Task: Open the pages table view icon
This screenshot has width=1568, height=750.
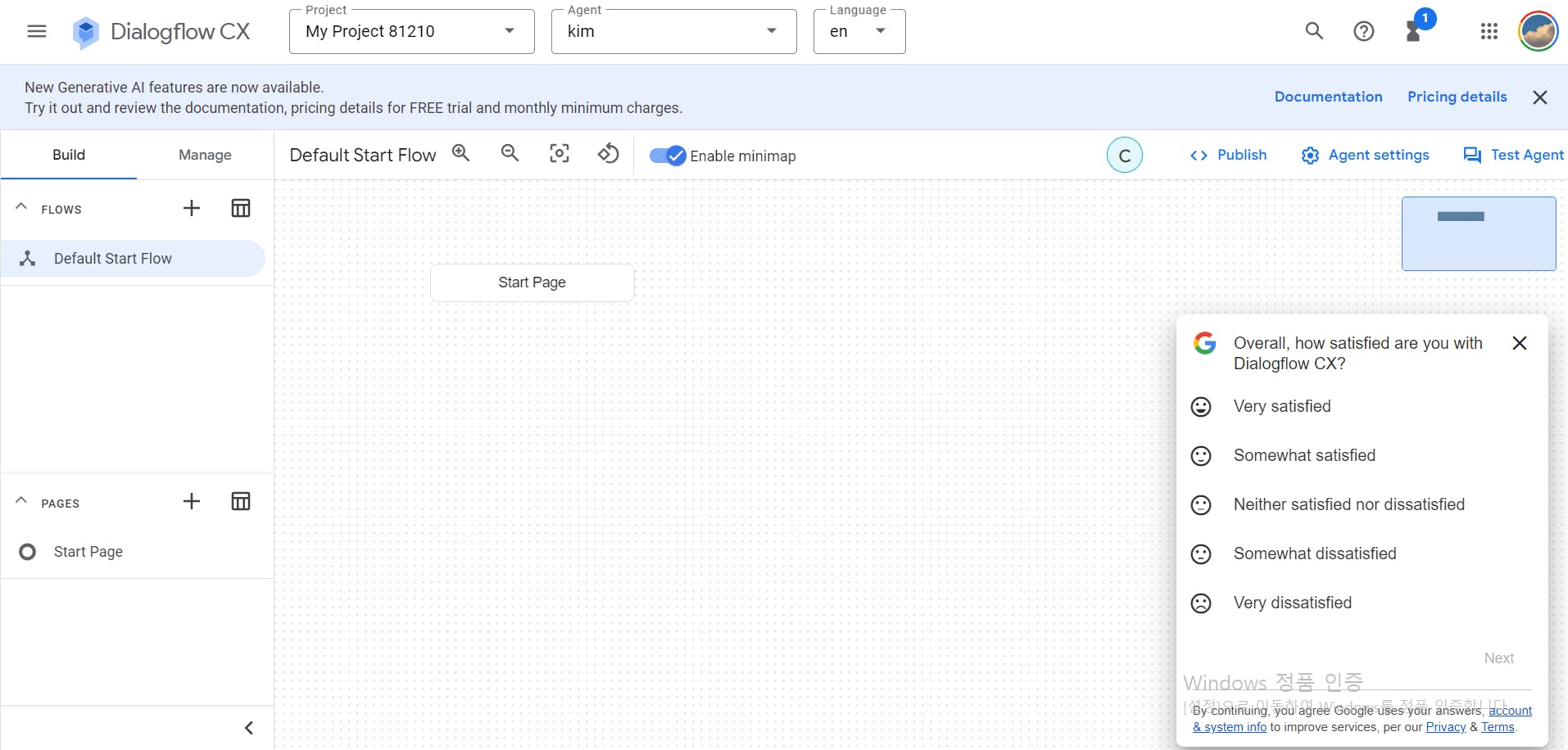Action: [241, 501]
